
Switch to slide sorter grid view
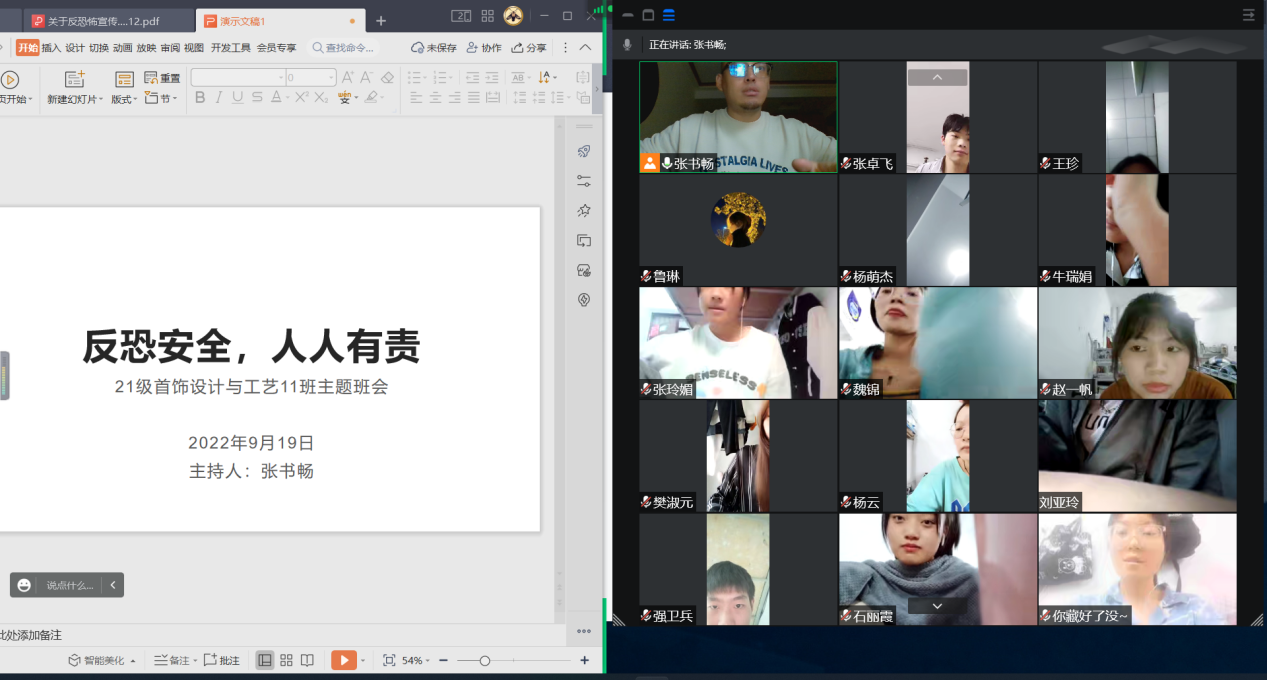286,660
